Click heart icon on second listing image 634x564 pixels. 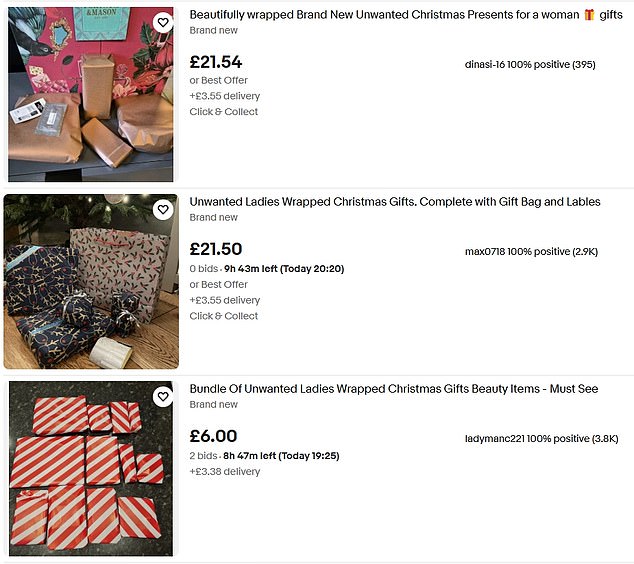pyautogui.click(x=163, y=209)
